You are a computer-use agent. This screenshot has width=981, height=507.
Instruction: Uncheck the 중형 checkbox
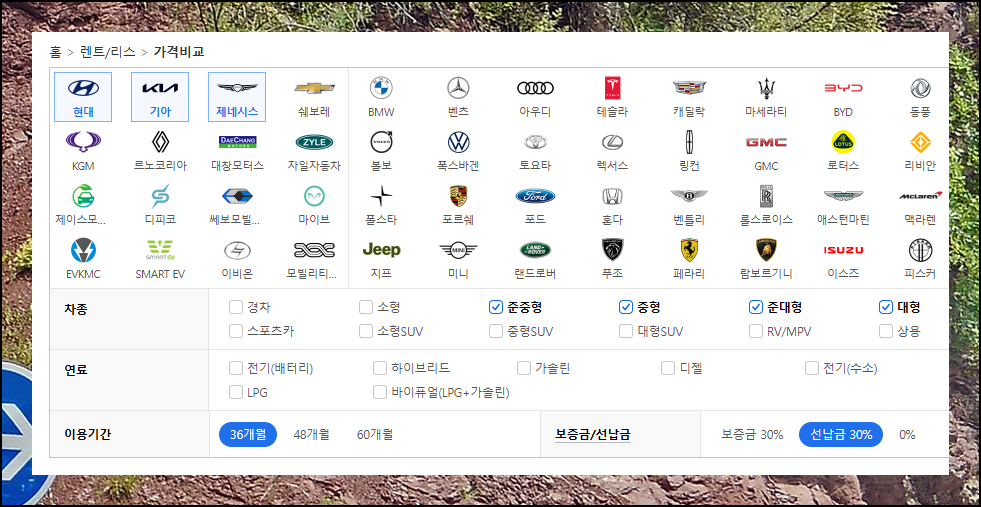626,307
